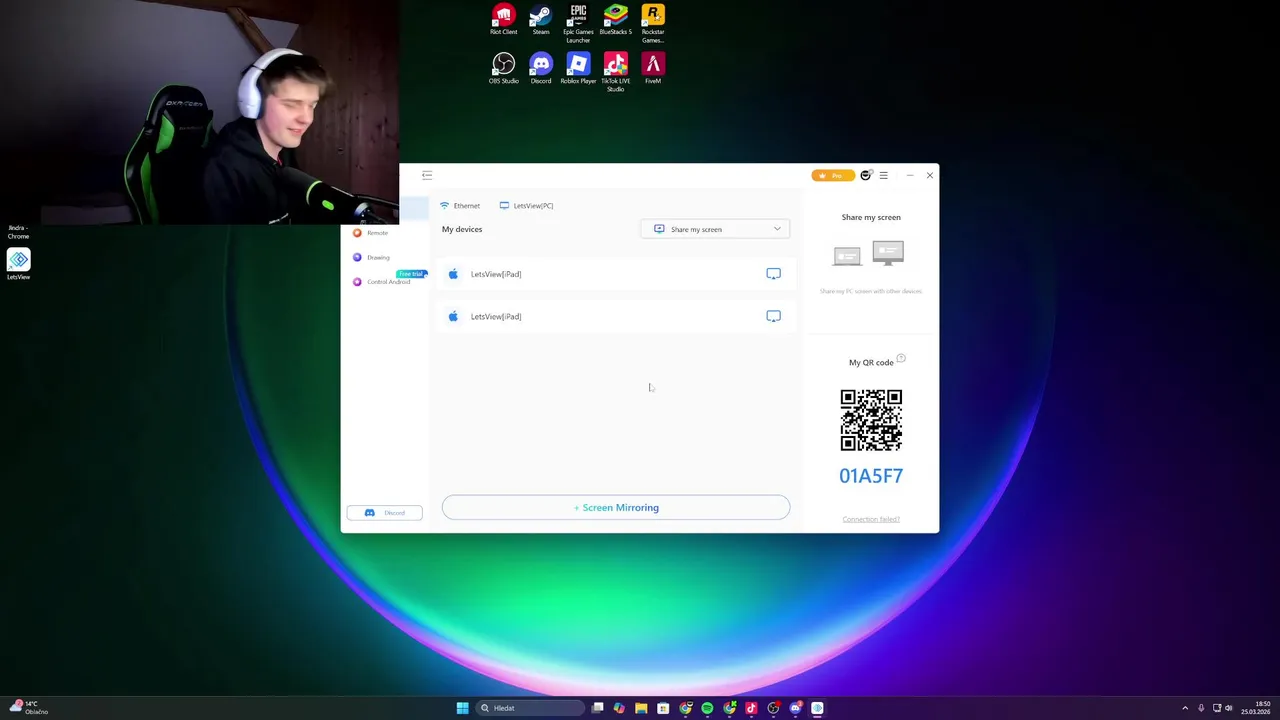
Task: Click the Share my screen illustration
Action: (869, 253)
